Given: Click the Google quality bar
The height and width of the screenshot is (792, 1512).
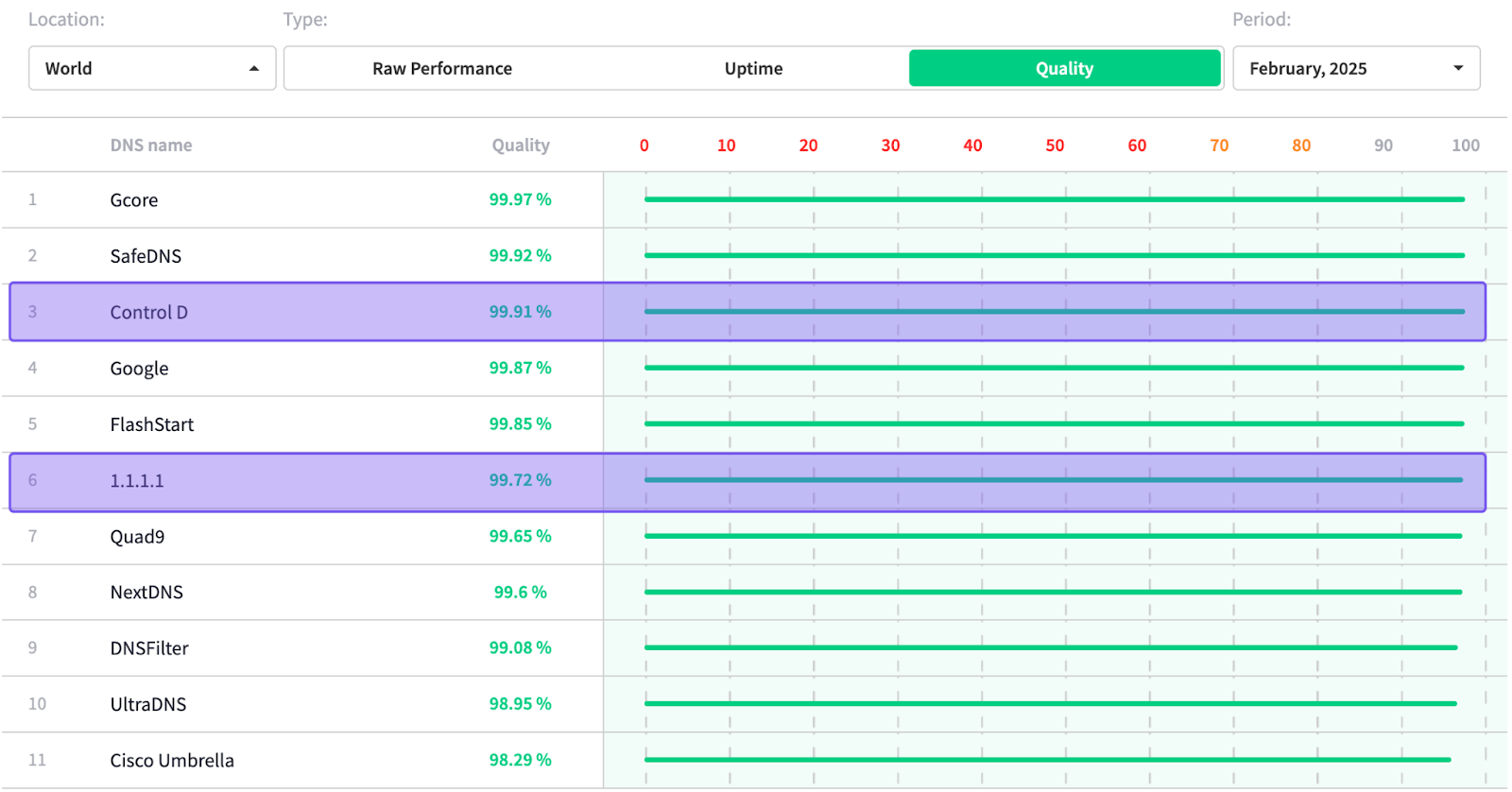Looking at the screenshot, I should 1055,368.
